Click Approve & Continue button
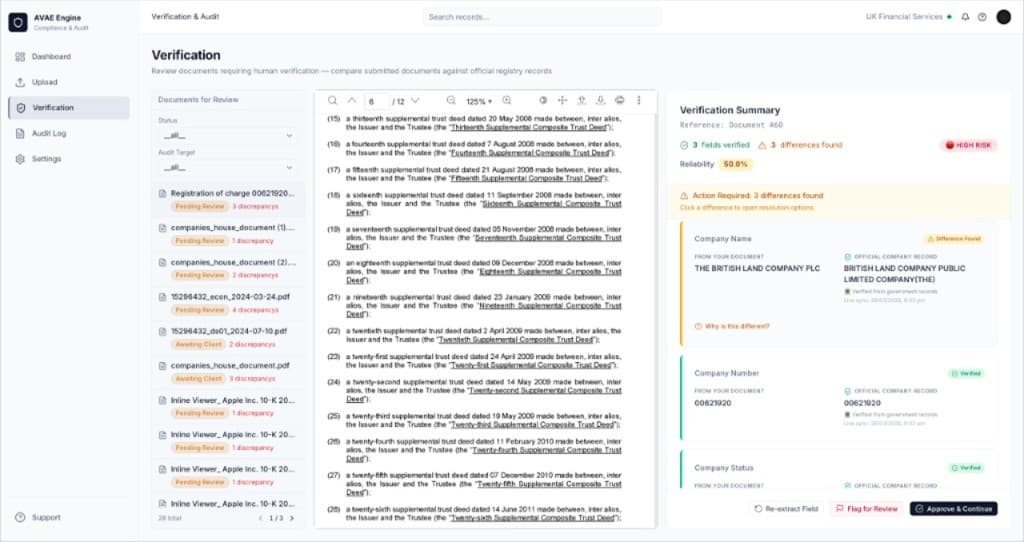Viewport: 1024px width, 542px height. [x=953, y=508]
